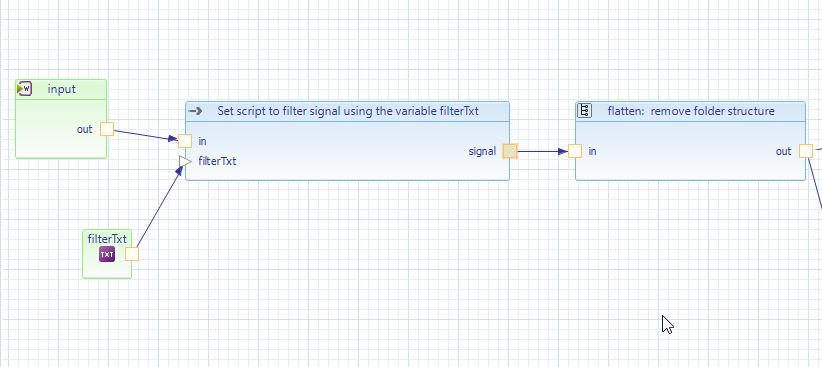Click the connection leaving flatten out port downward
Viewport: 822px width, 367px height.
(815, 184)
